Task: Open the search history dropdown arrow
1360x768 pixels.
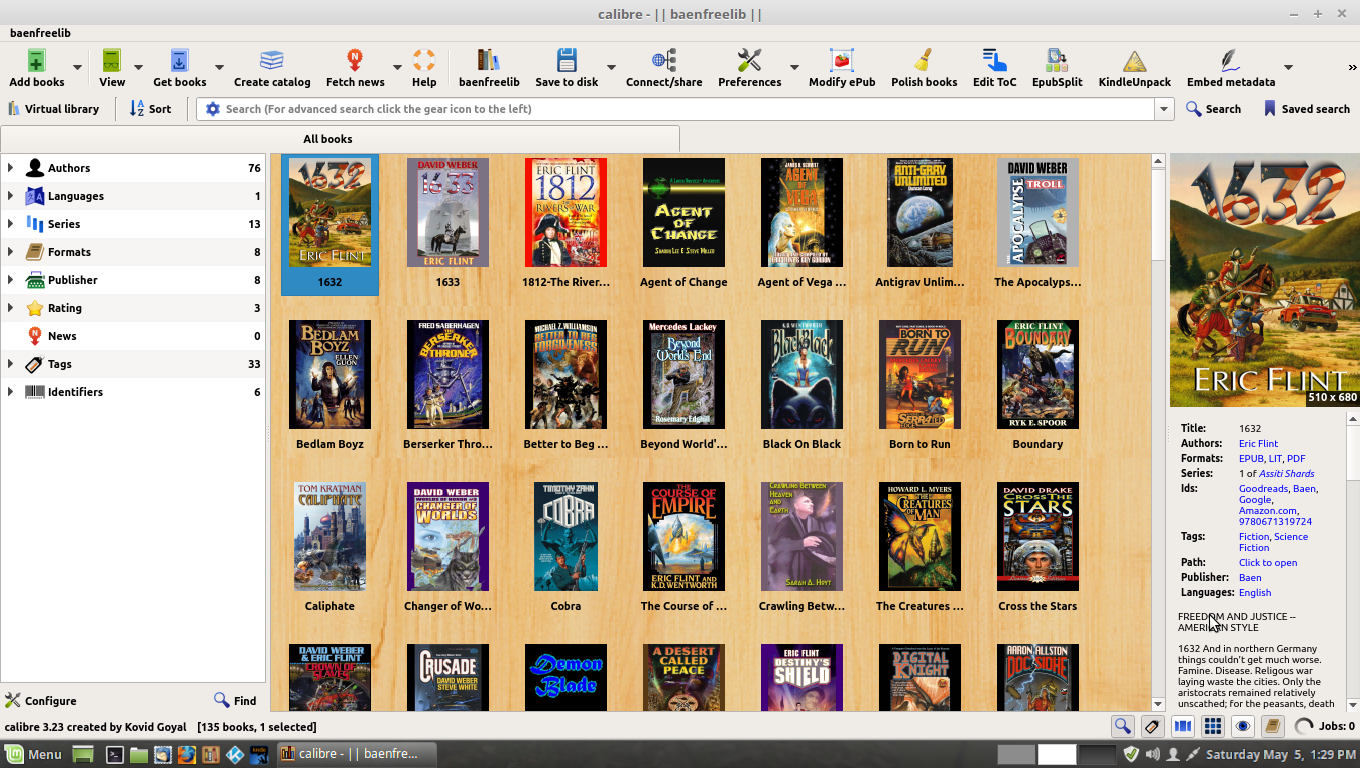Action: pyautogui.click(x=1164, y=109)
